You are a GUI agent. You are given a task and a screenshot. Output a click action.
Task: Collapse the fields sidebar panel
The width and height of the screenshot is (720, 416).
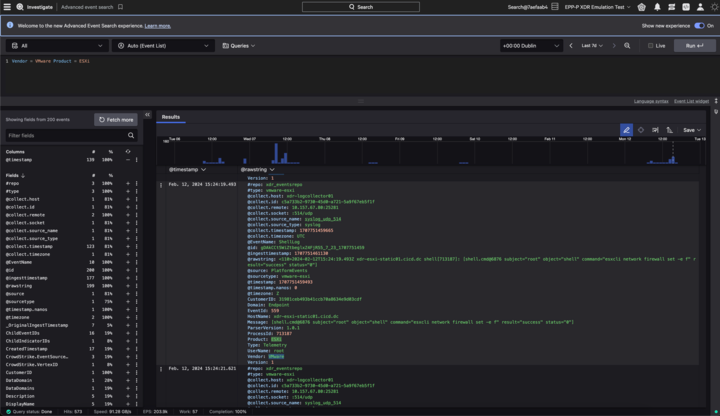[147, 115]
